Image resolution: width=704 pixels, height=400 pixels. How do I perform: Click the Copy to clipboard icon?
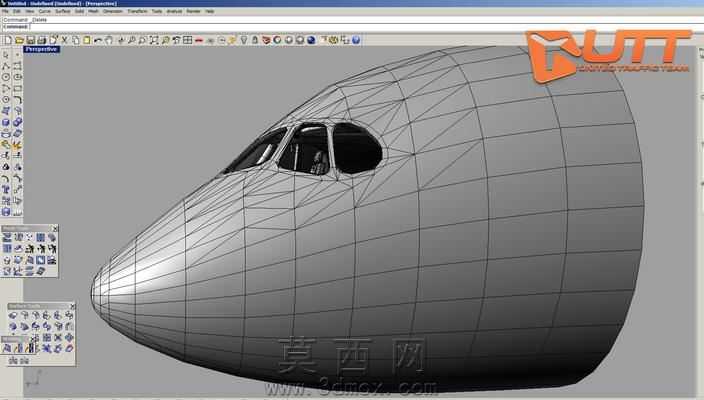tap(75, 40)
